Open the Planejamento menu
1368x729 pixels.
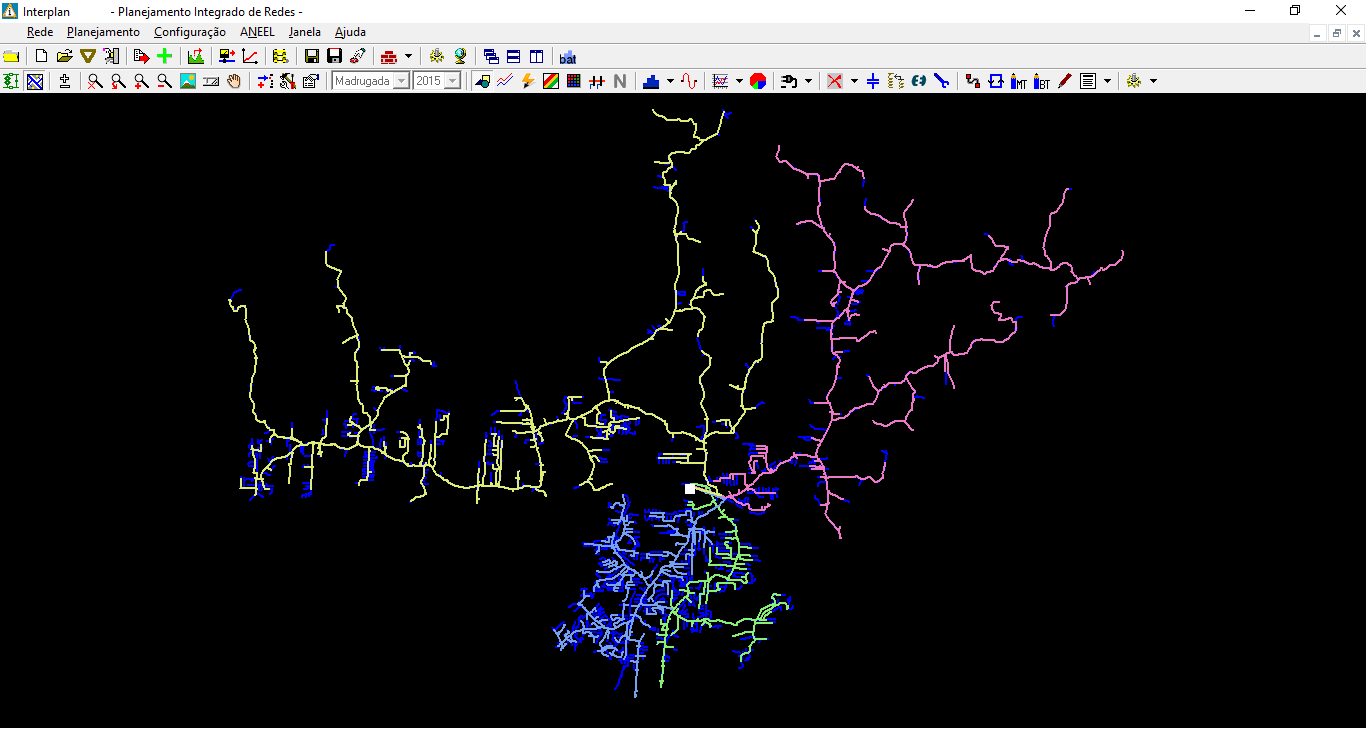(103, 32)
